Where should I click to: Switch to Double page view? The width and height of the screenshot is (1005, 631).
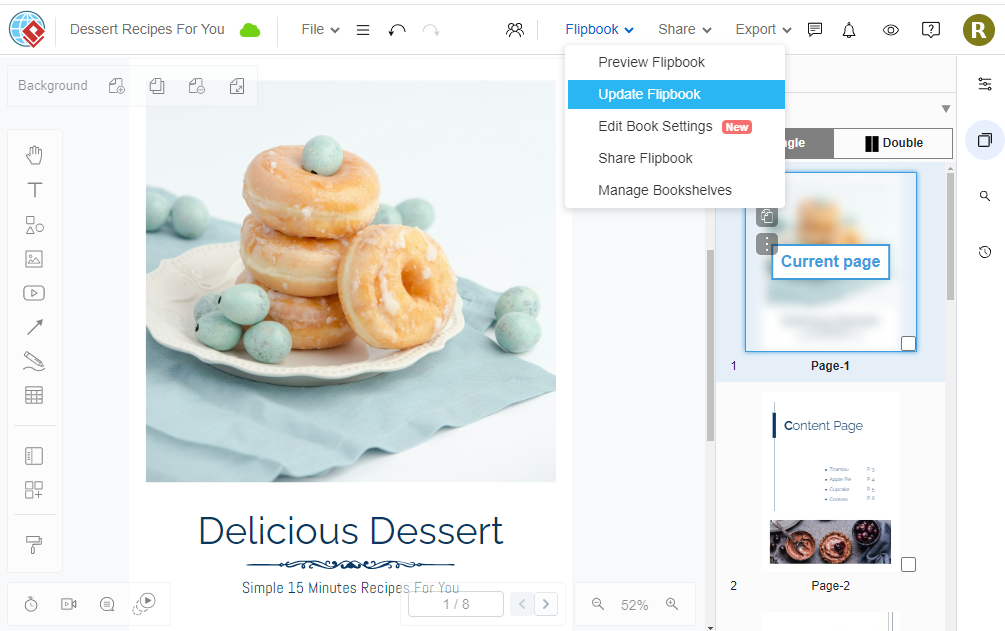pos(893,143)
